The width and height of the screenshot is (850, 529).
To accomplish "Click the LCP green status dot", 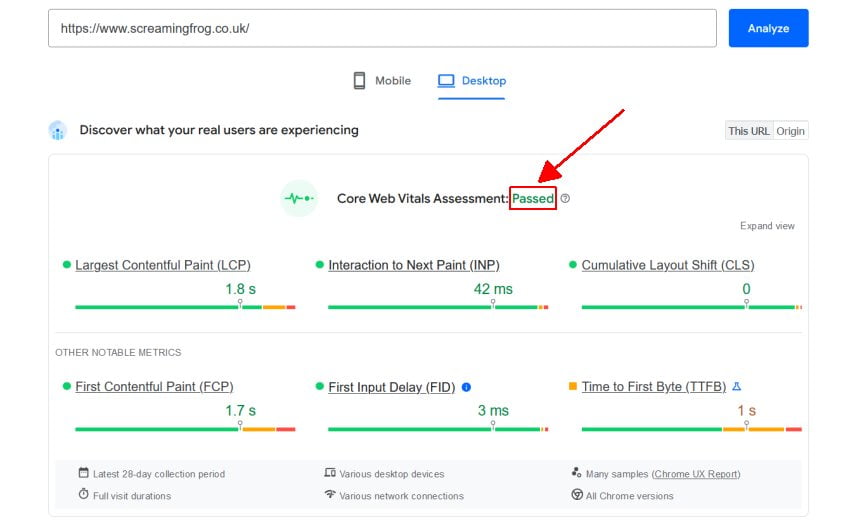I will point(67,264).
